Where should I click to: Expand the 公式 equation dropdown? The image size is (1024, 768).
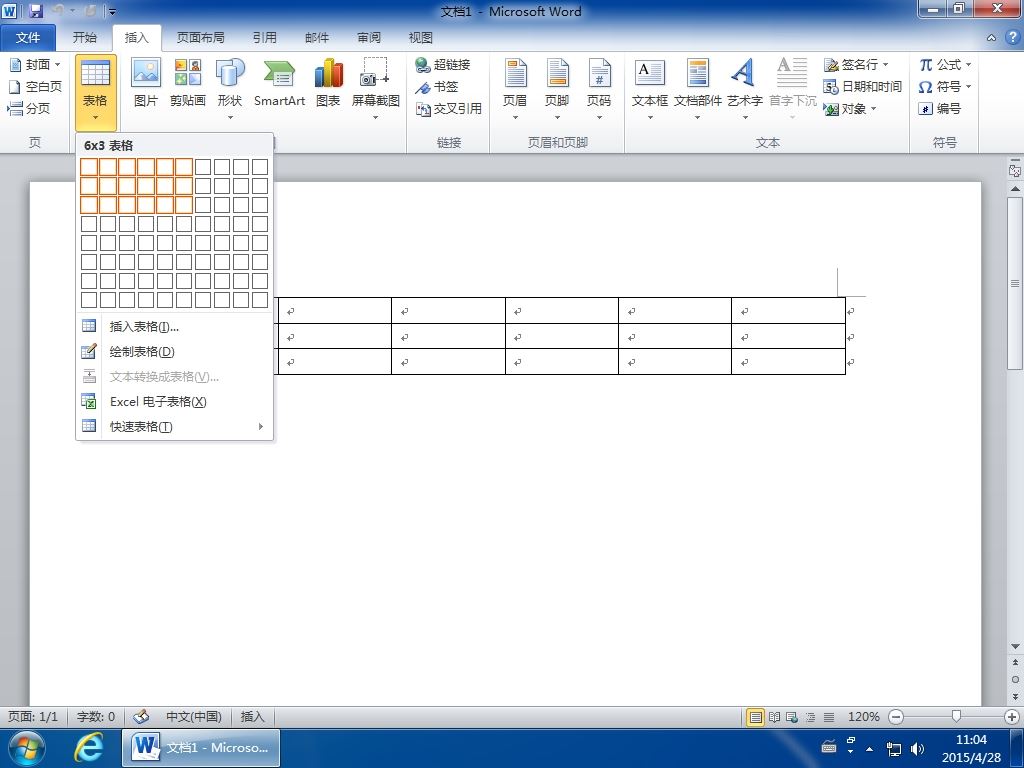coord(968,65)
